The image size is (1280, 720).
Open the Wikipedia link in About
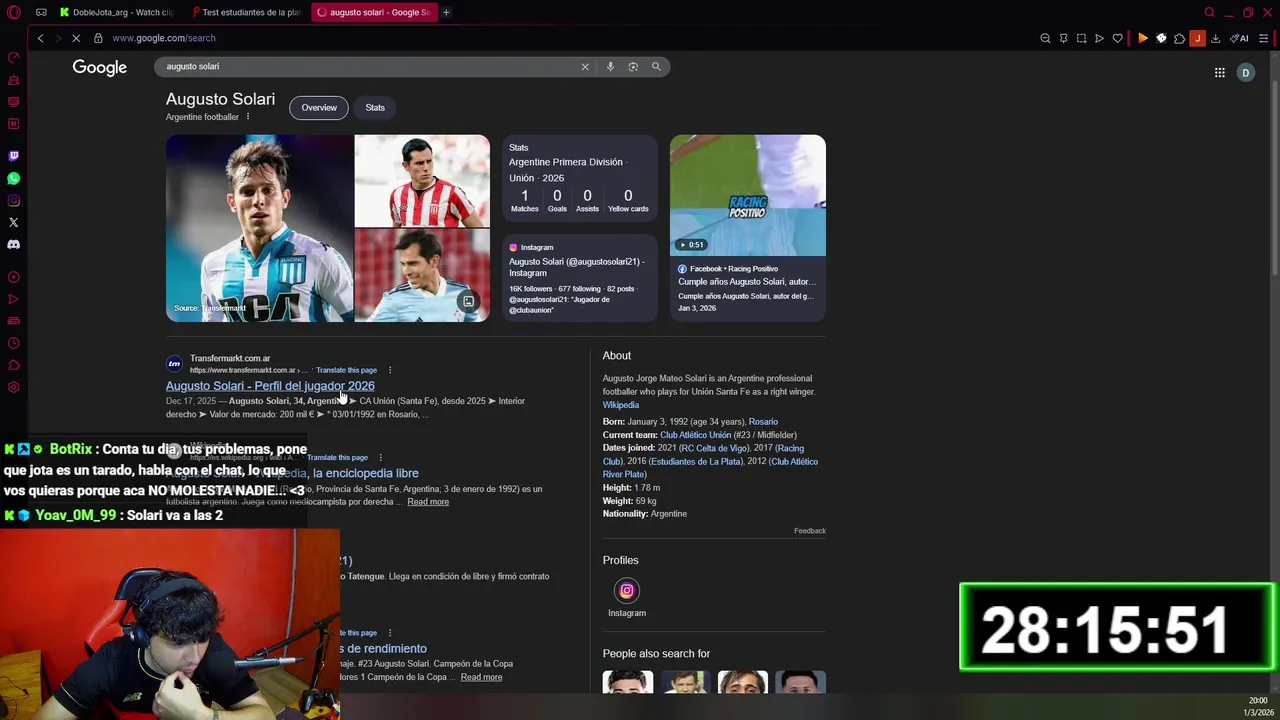[620, 405]
